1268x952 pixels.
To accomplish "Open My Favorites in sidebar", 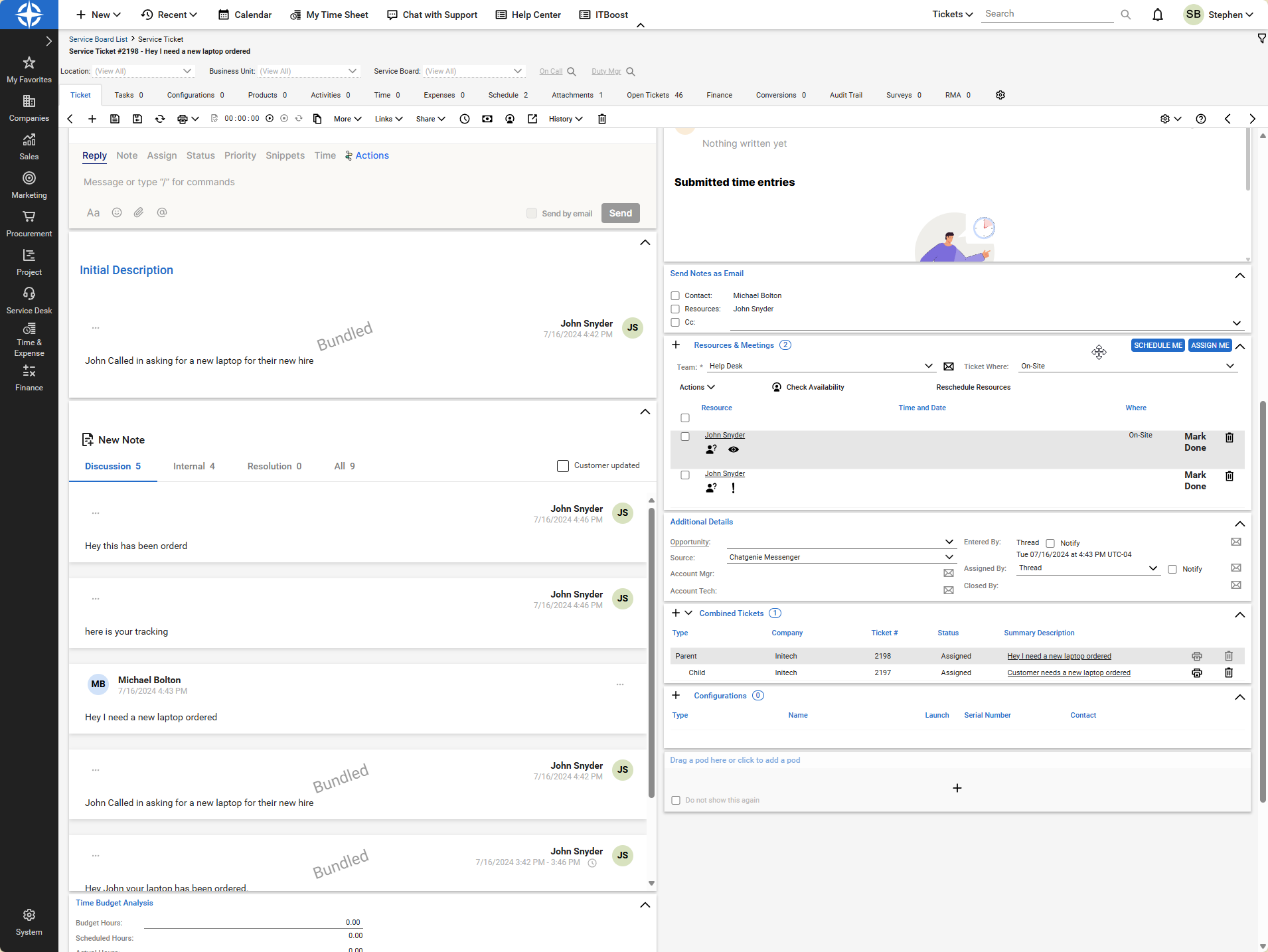I will pos(29,70).
